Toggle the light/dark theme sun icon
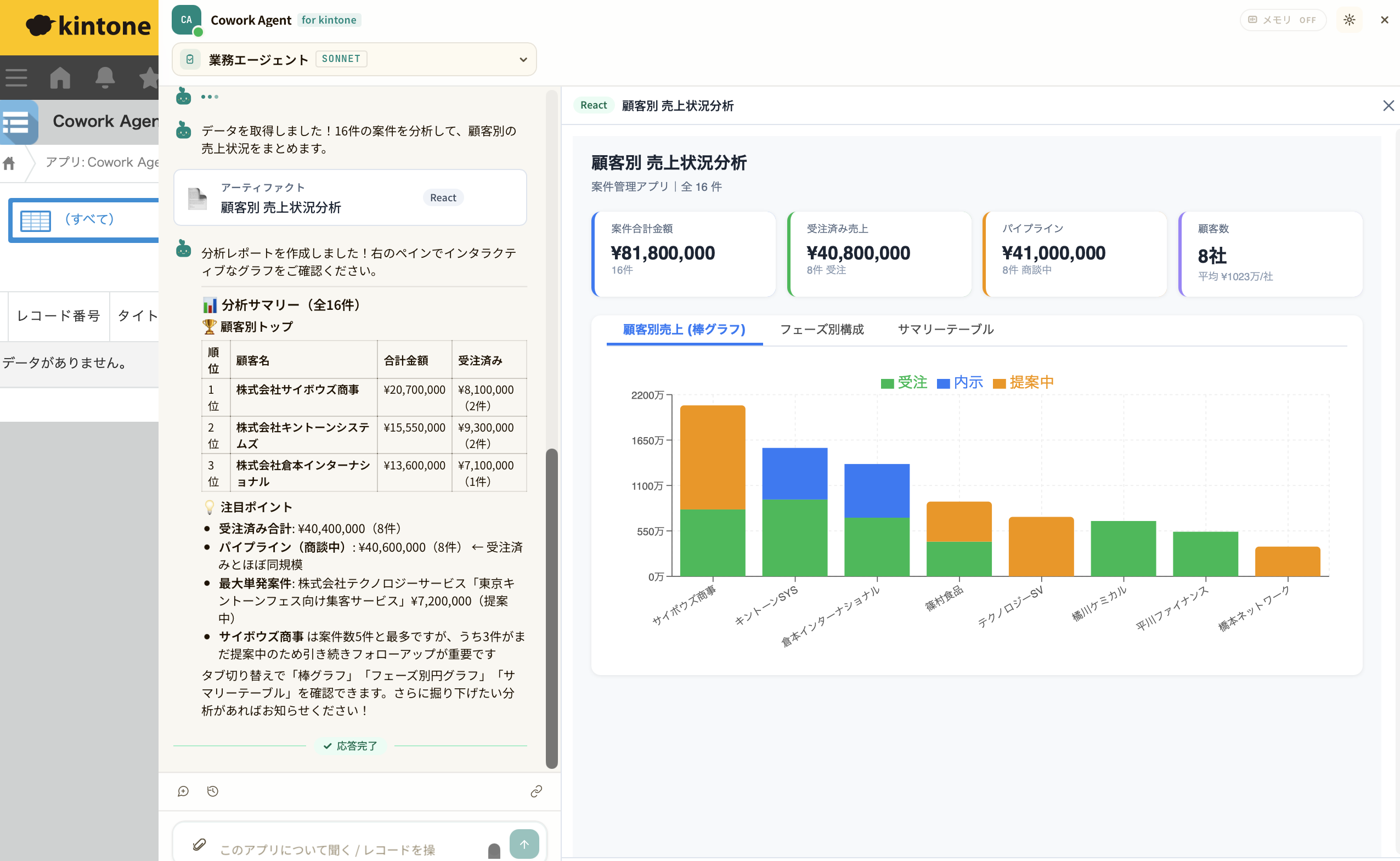The height and width of the screenshot is (861, 1400). (x=1349, y=20)
